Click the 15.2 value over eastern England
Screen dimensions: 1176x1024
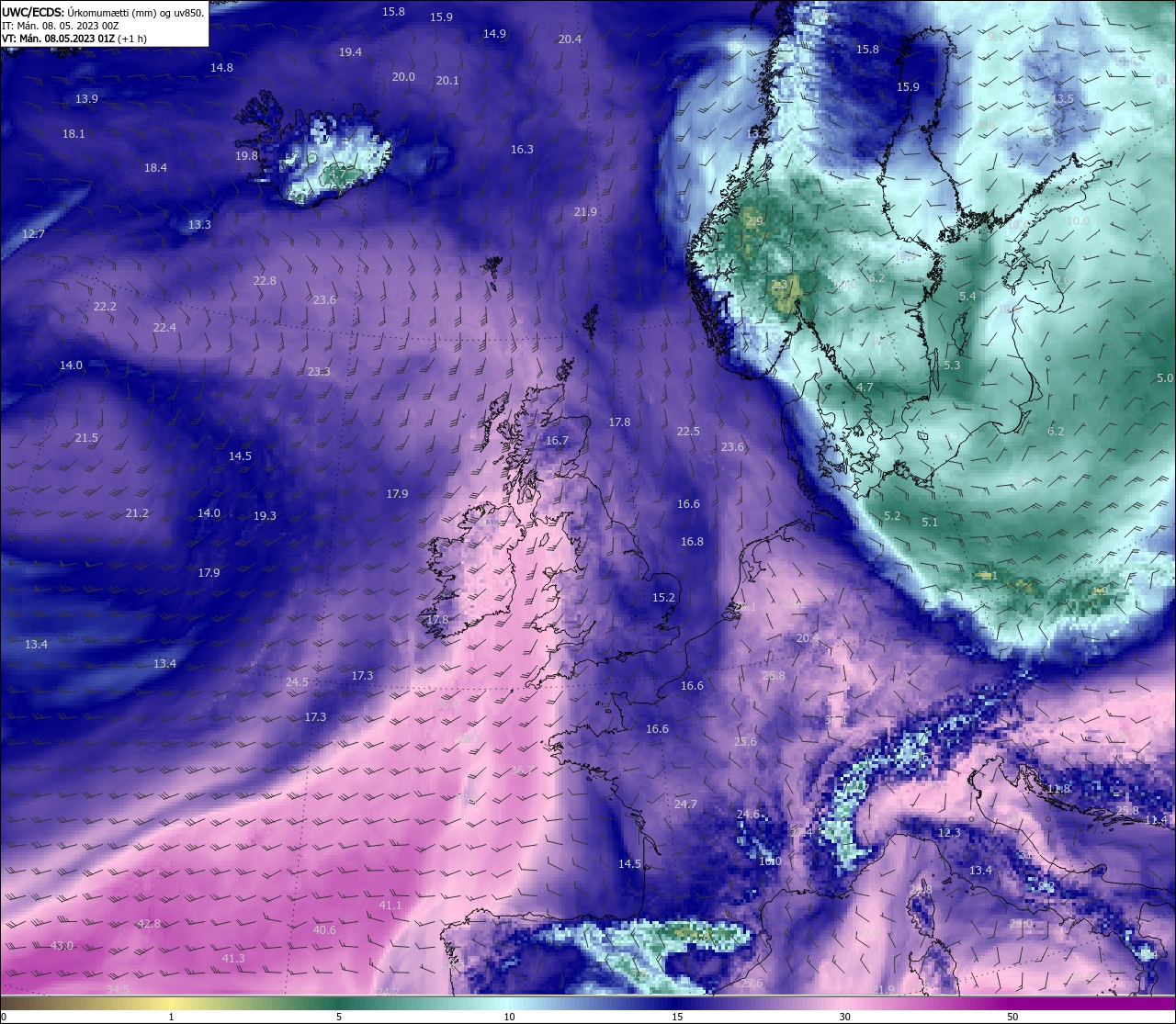663,598
